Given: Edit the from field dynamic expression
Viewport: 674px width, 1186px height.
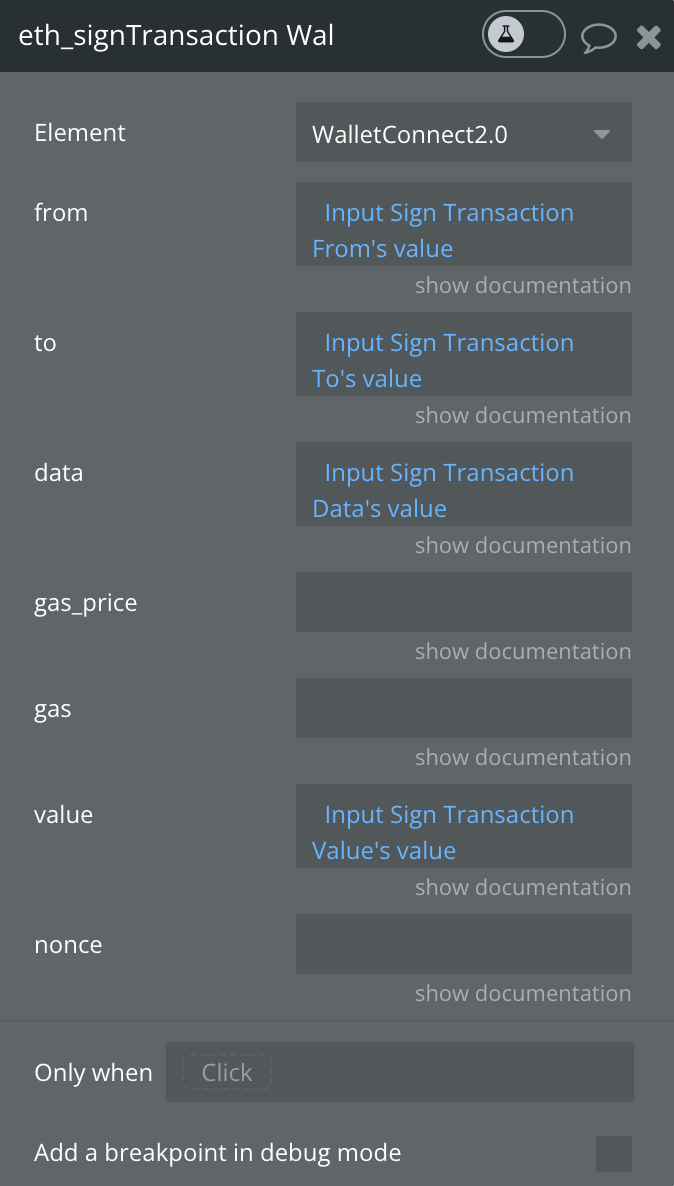Looking at the screenshot, I should click(x=464, y=224).
